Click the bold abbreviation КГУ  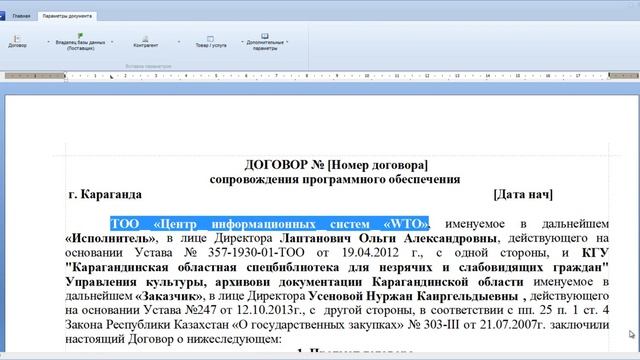(596, 253)
